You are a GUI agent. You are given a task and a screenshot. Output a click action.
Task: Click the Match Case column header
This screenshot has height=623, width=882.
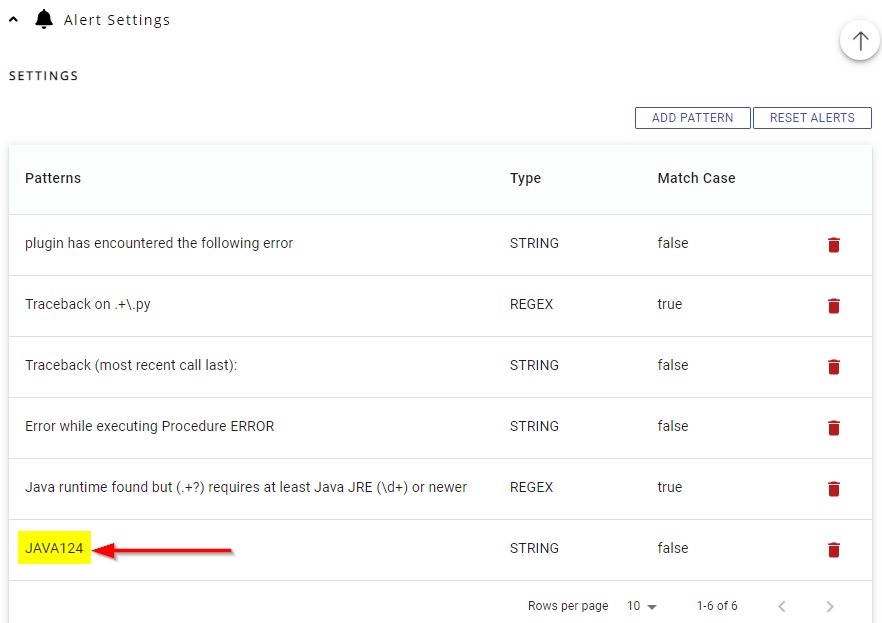696,178
